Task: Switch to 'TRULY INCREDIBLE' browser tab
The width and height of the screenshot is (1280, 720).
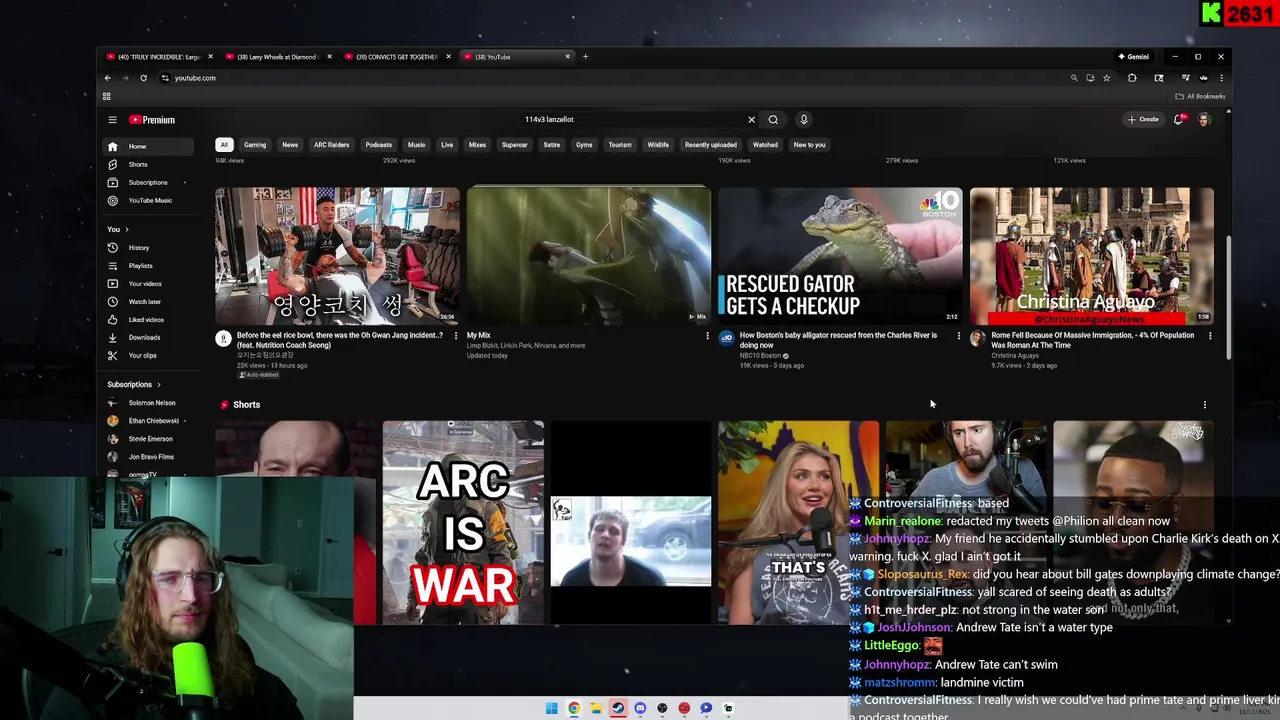Action: [160, 57]
